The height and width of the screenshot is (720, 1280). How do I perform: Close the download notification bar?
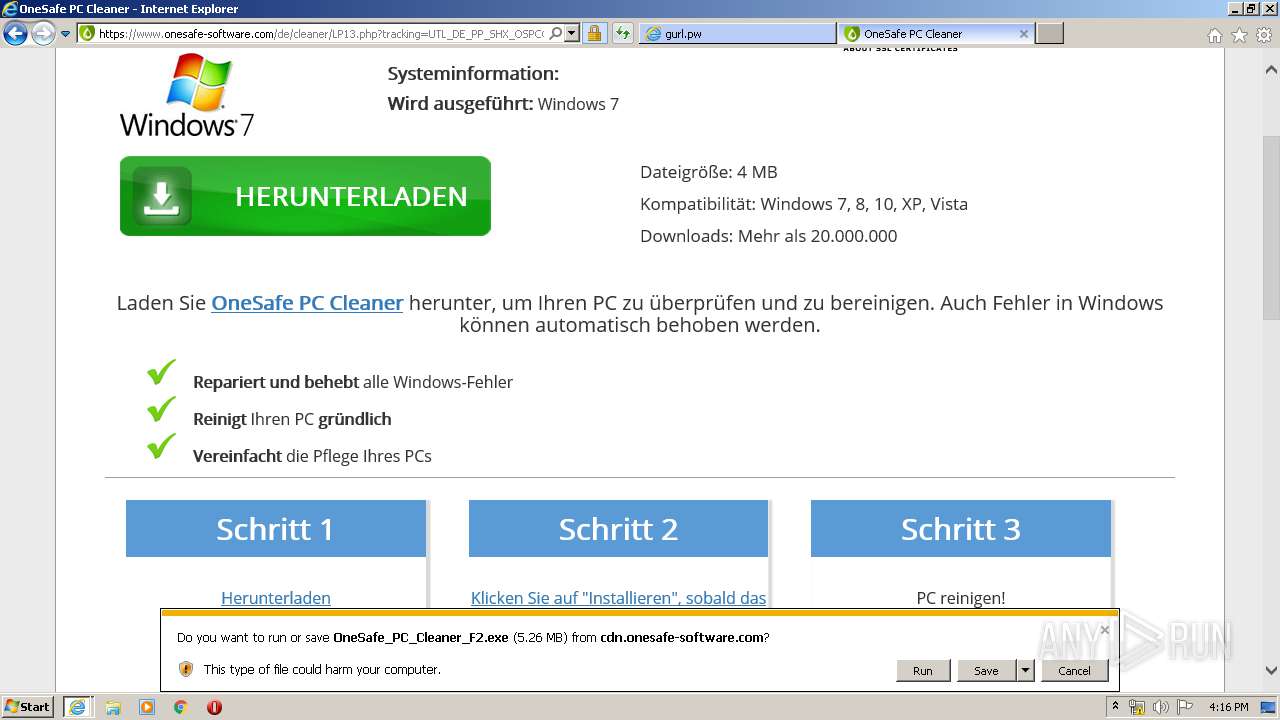tap(1104, 630)
